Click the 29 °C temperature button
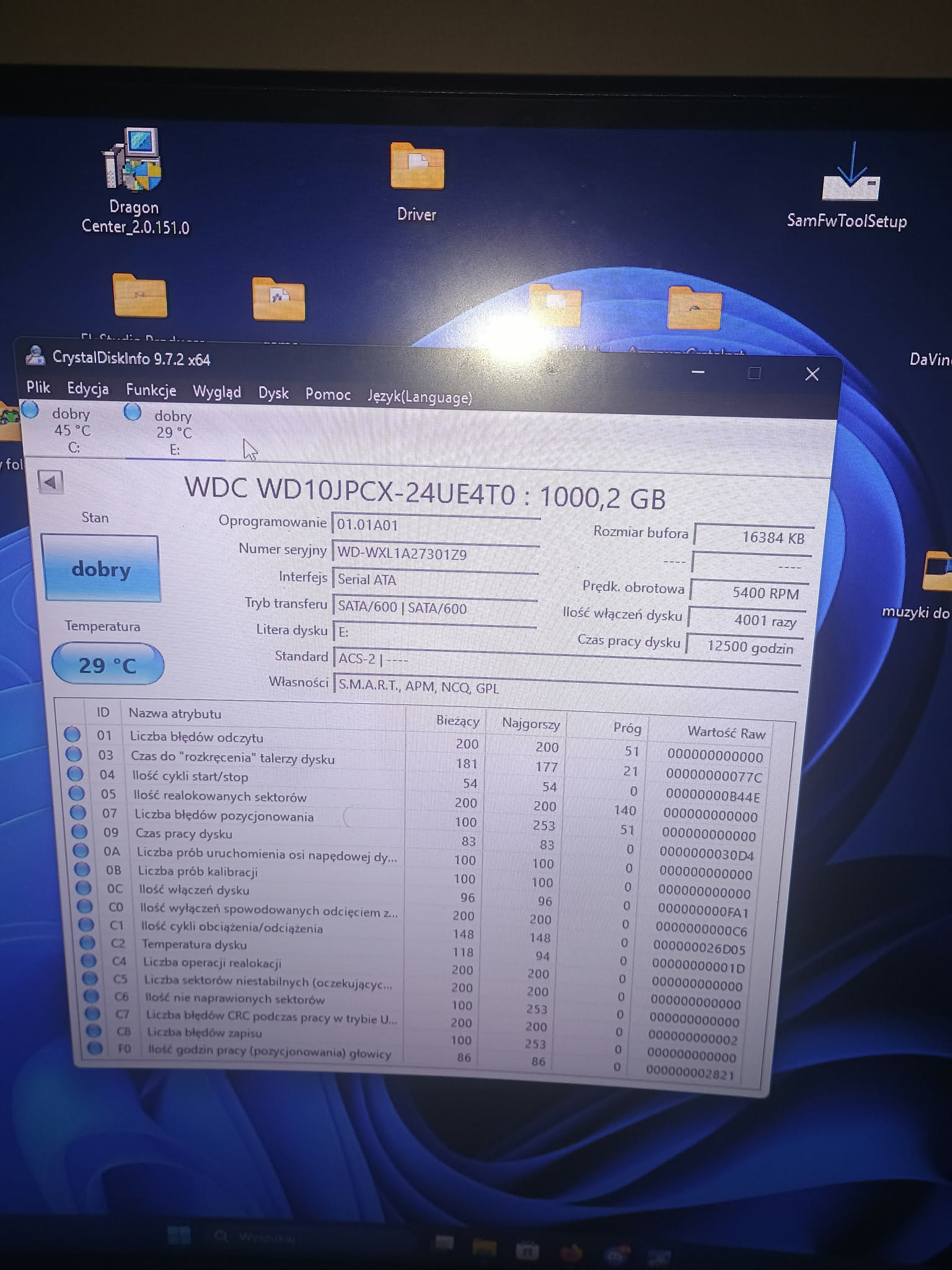952x1270 pixels. click(x=107, y=665)
